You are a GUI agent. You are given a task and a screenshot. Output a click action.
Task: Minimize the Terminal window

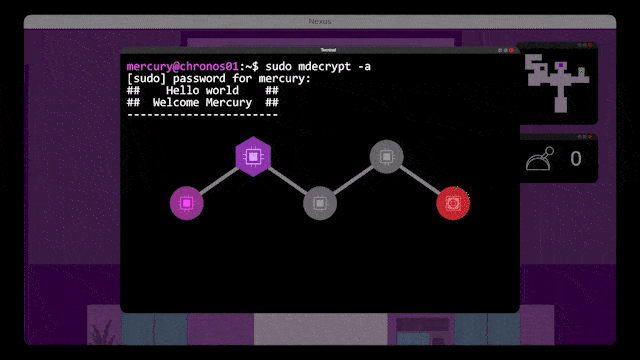pos(500,50)
